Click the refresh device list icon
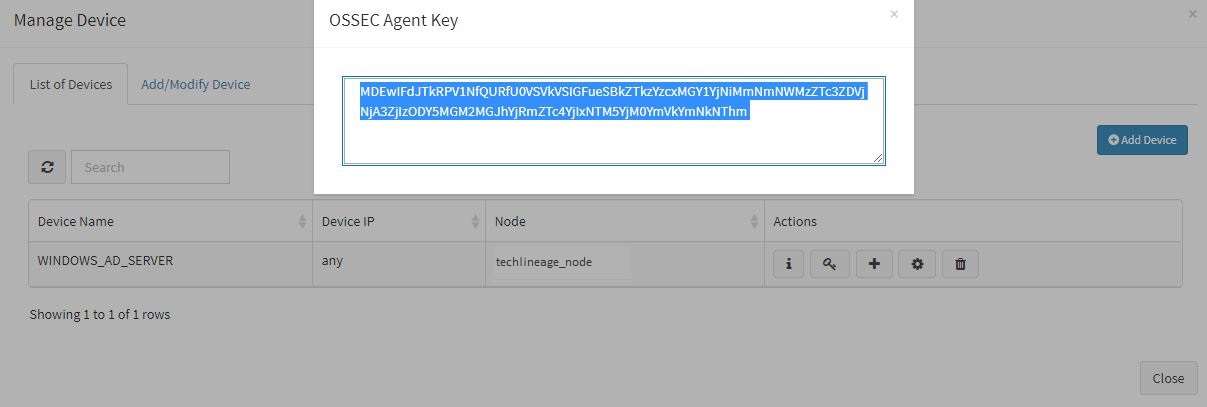 click(47, 167)
